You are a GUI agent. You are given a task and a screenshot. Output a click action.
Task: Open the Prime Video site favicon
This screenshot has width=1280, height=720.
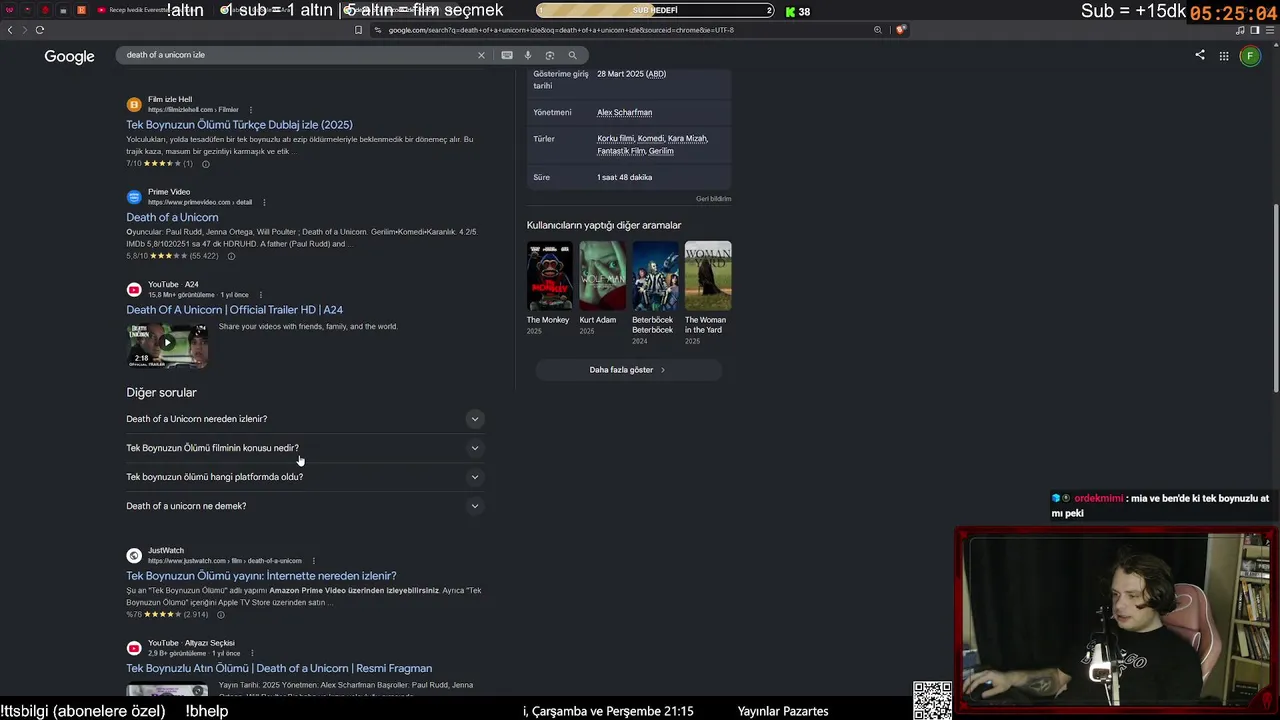click(x=134, y=197)
